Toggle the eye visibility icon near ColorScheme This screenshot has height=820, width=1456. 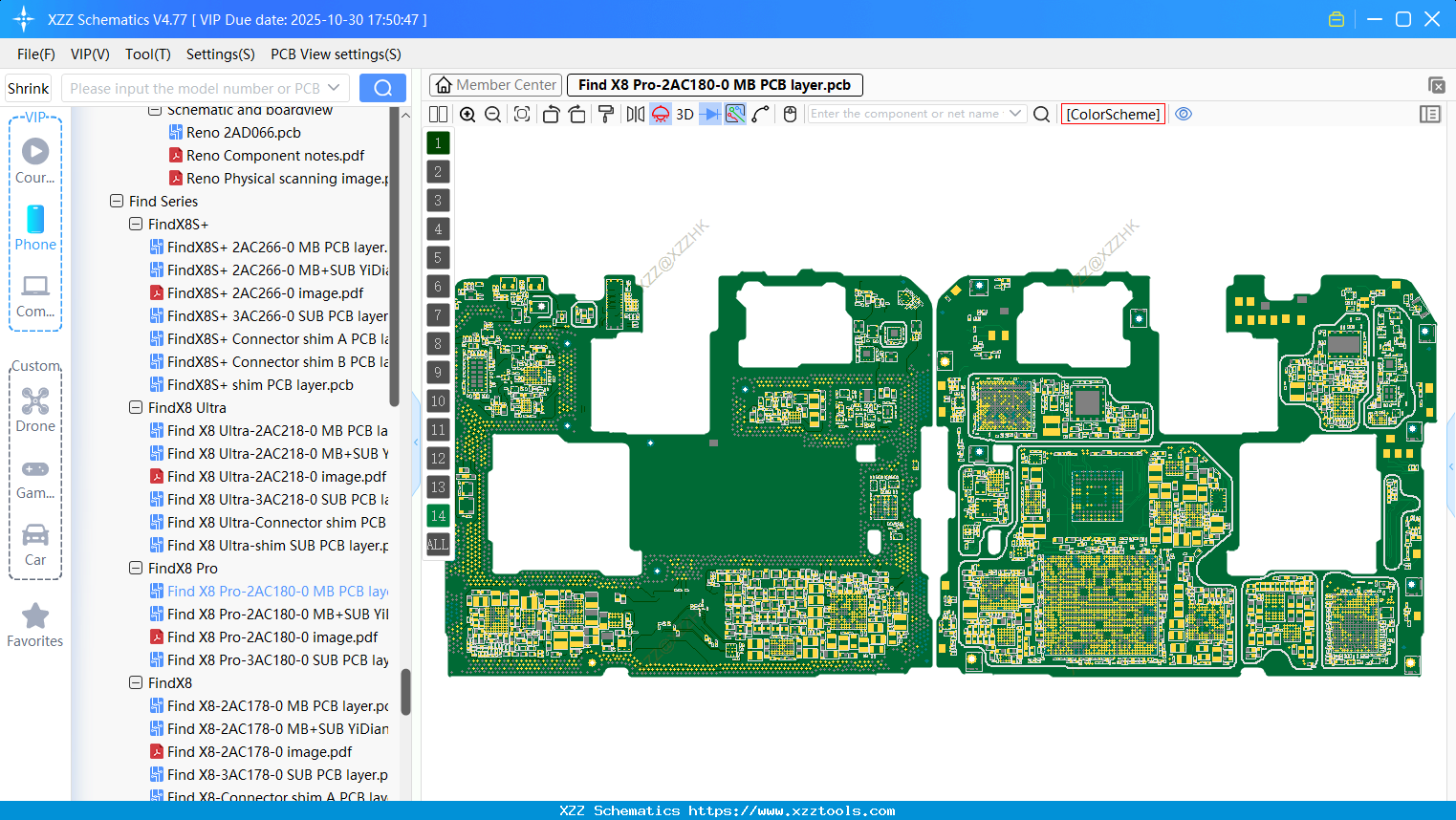1184,114
